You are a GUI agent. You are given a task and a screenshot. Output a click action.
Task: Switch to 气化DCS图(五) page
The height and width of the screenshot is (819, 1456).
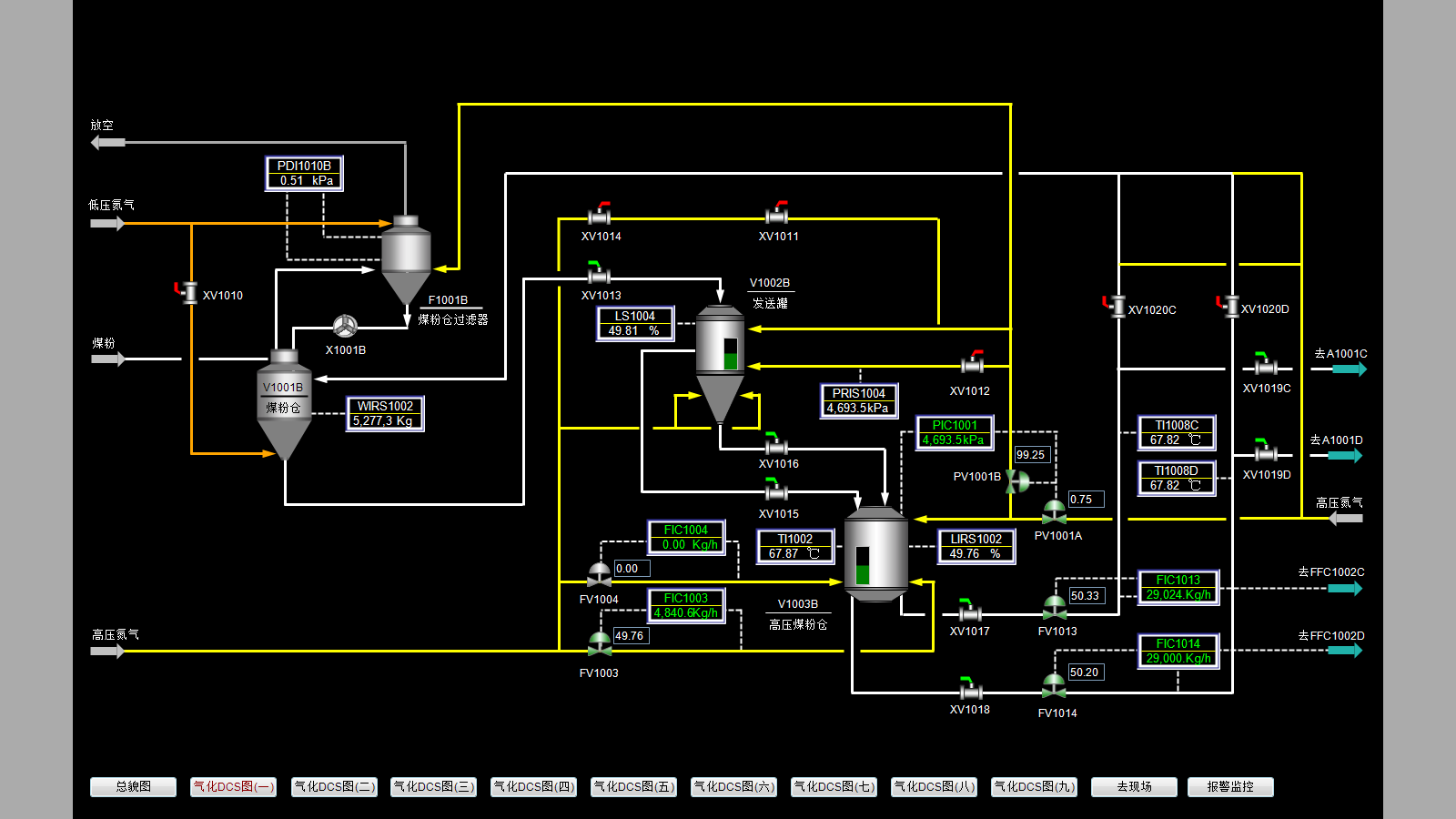[634, 787]
